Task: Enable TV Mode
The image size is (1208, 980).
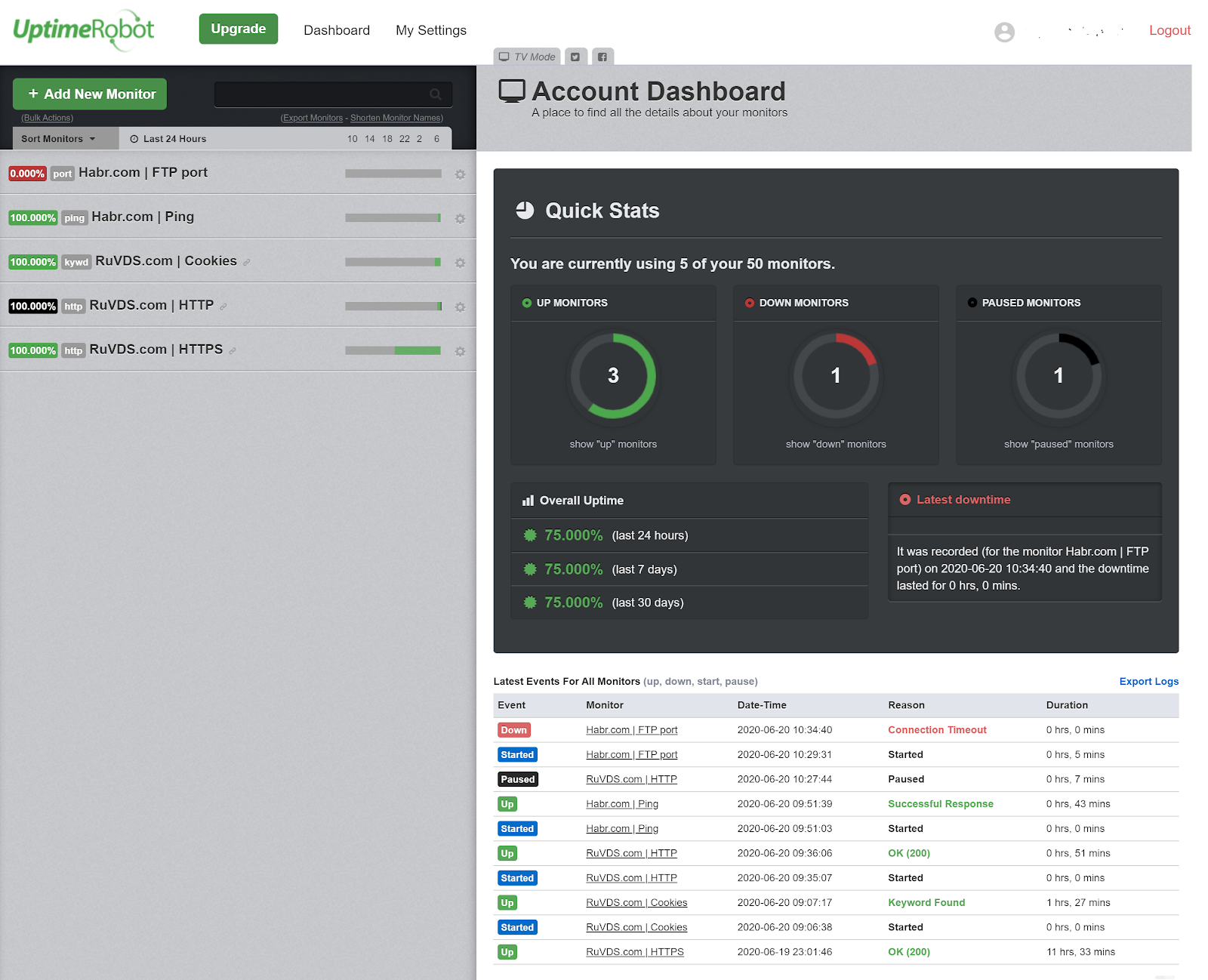Action: click(527, 57)
